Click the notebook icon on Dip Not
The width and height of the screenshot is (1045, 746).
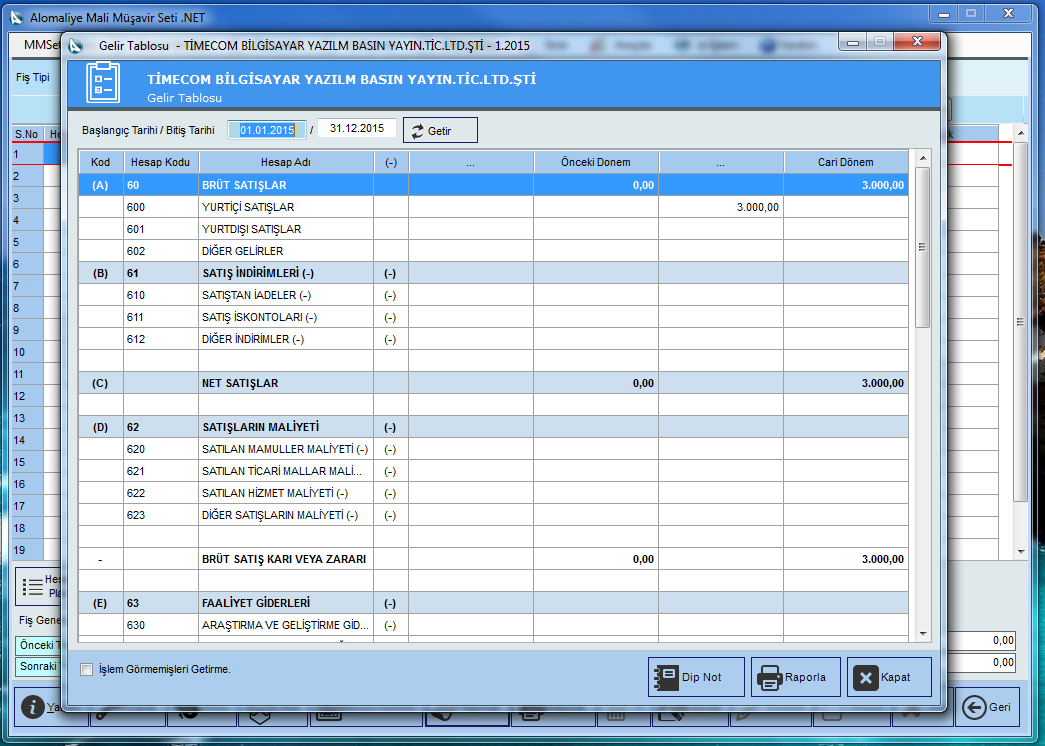666,678
